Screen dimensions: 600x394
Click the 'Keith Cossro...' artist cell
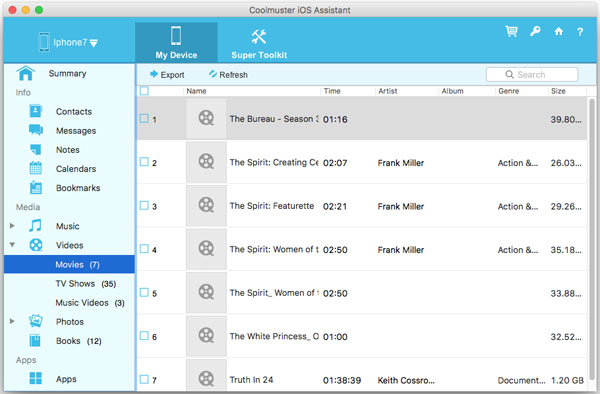click(406, 380)
